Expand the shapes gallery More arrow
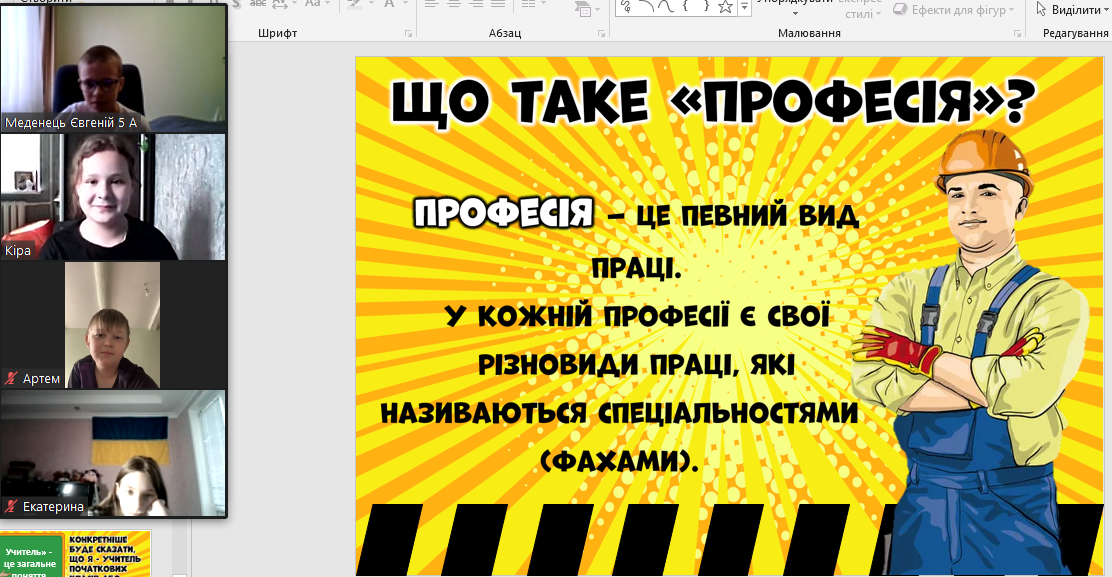 [x=744, y=7]
